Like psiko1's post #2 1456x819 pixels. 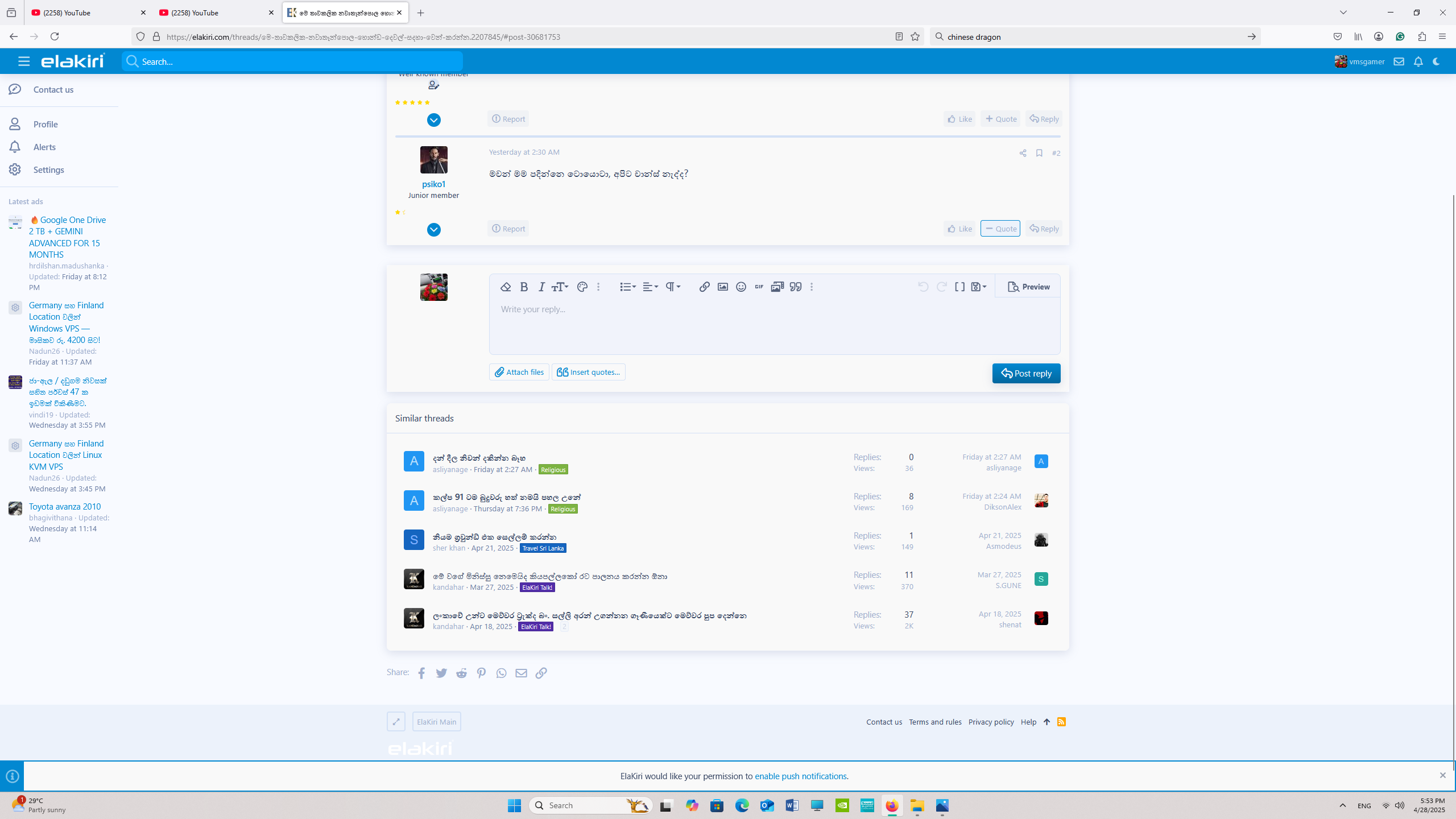[x=959, y=229]
